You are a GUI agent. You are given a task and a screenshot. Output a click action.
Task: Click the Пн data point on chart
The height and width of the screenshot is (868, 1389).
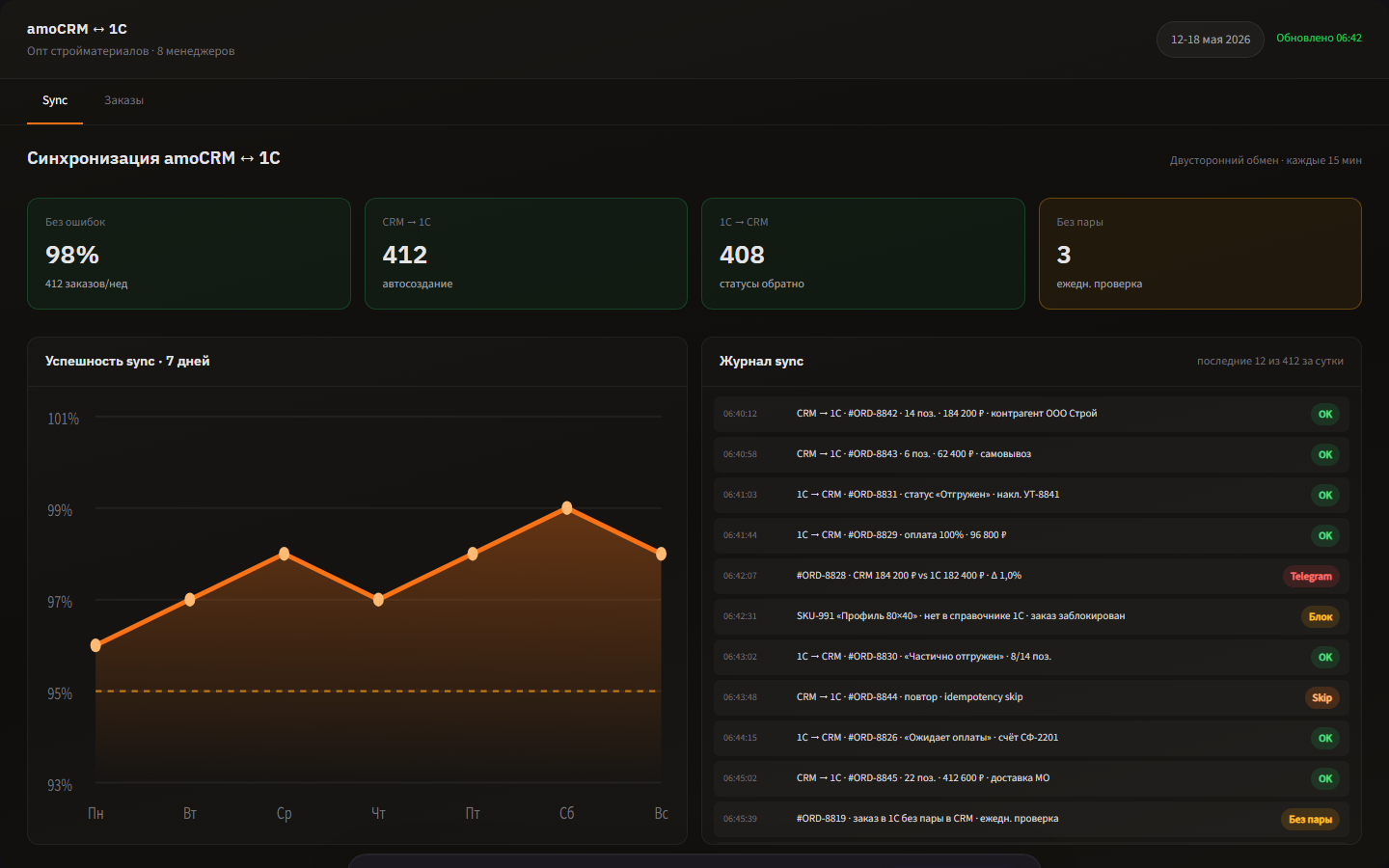pos(95,645)
